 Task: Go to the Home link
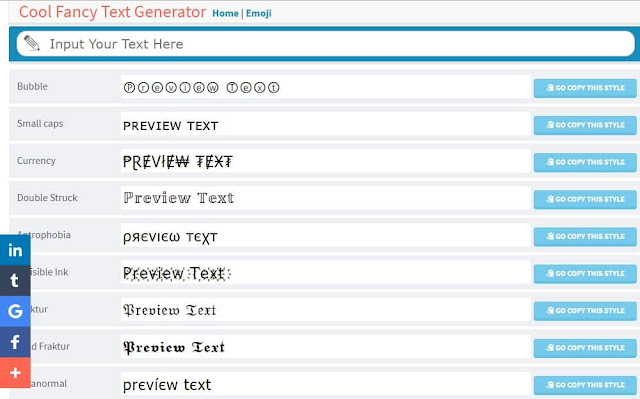225,13
